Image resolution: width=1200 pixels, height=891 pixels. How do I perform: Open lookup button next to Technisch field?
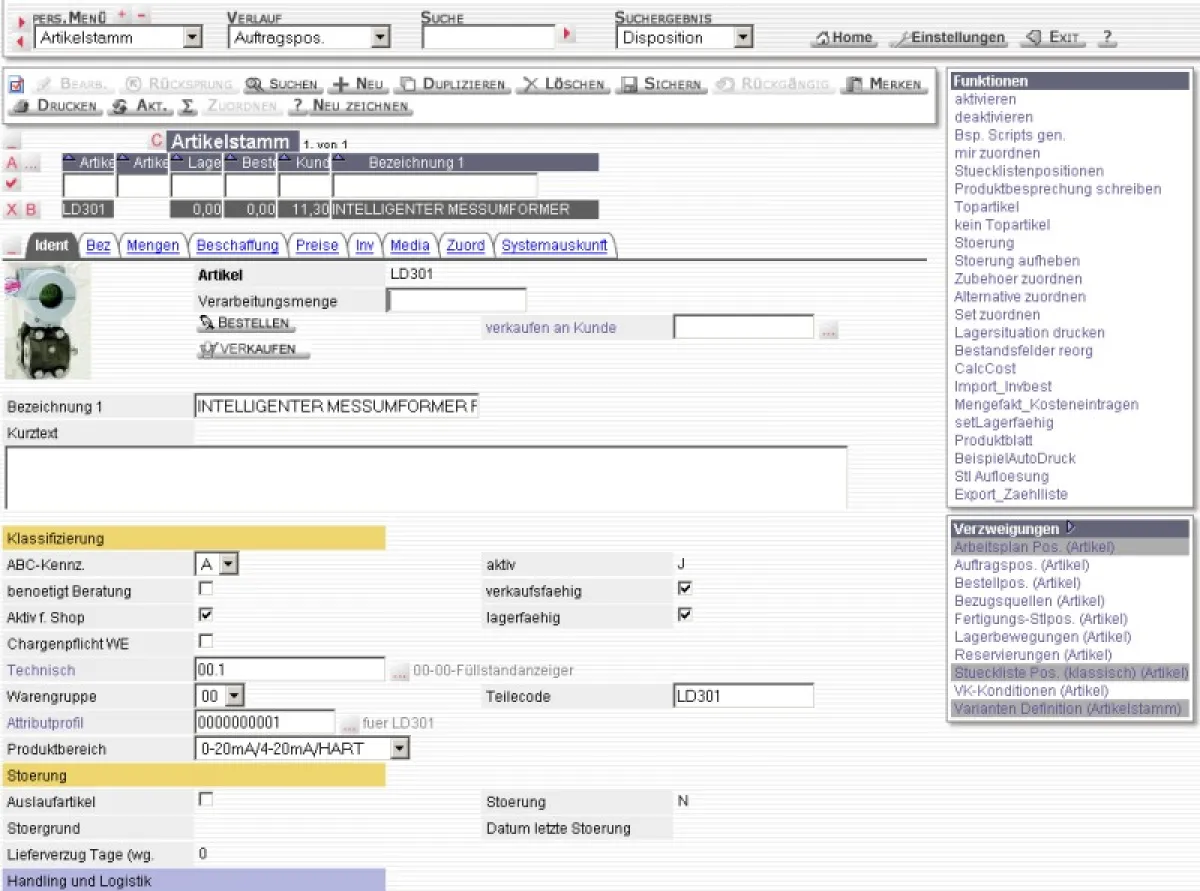coord(399,671)
